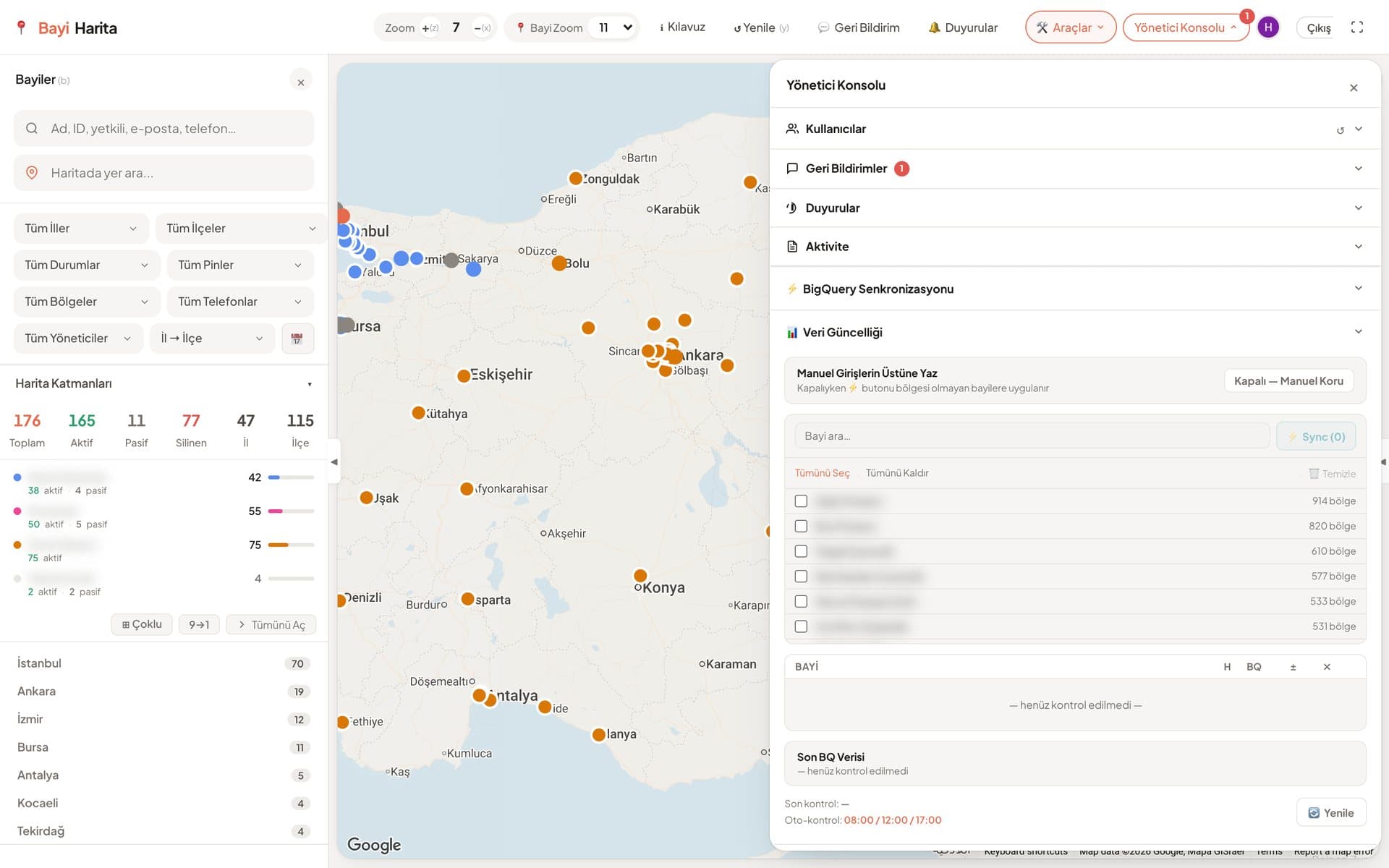The height and width of the screenshot is (868, 1389).
Task: Click the Bayi ara search field
Action: pos(1032,436)
